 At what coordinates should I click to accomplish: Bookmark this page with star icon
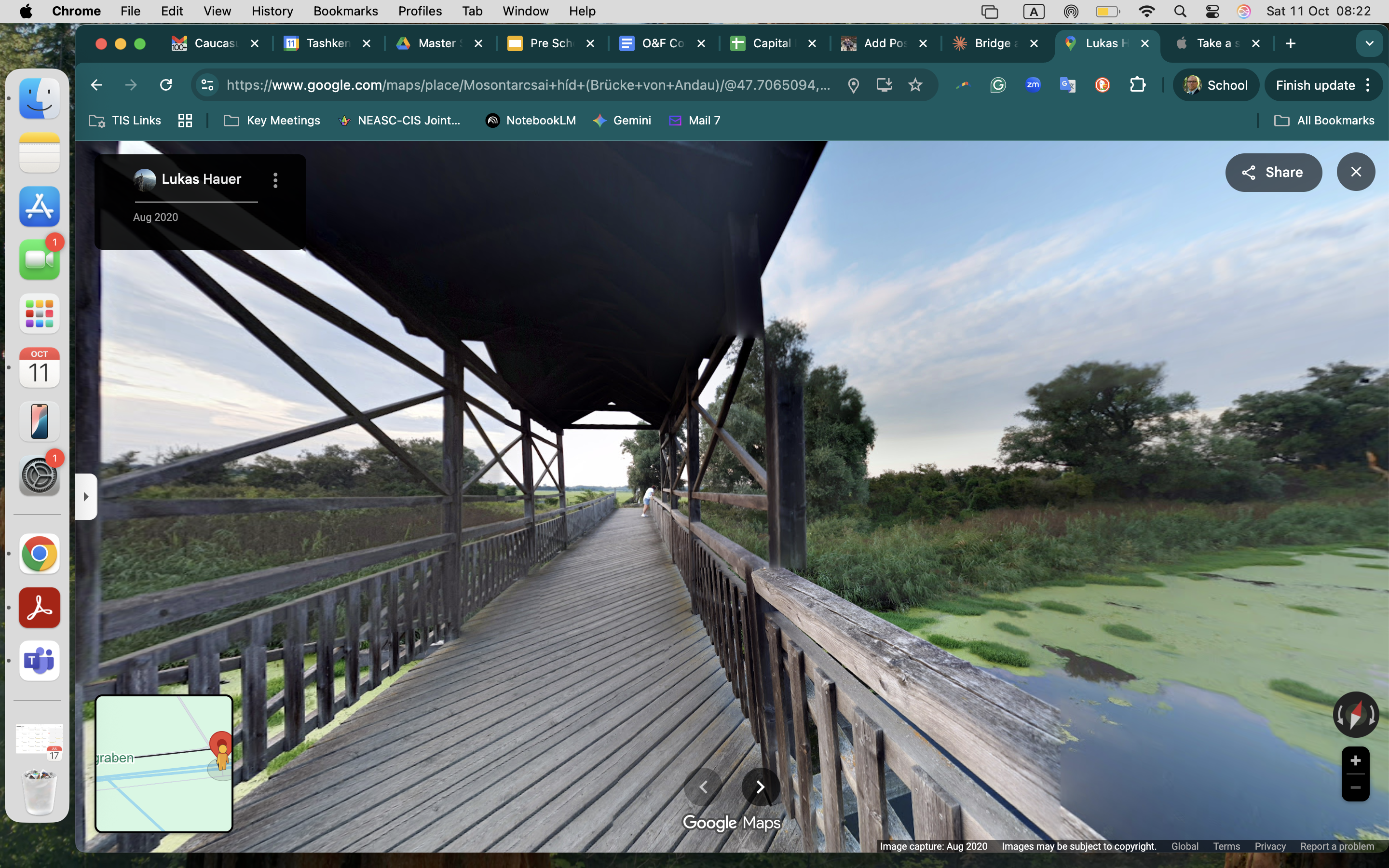pos(915,85)
